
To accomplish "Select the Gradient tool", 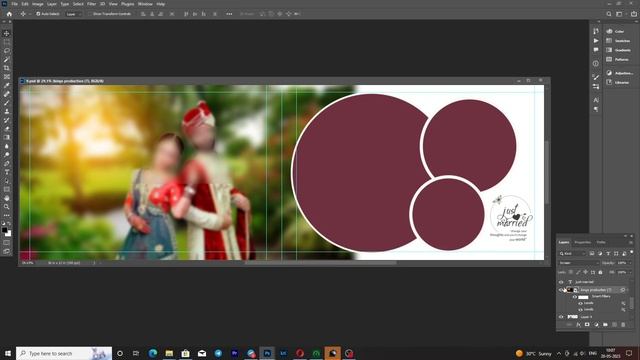I will (7, 137).
